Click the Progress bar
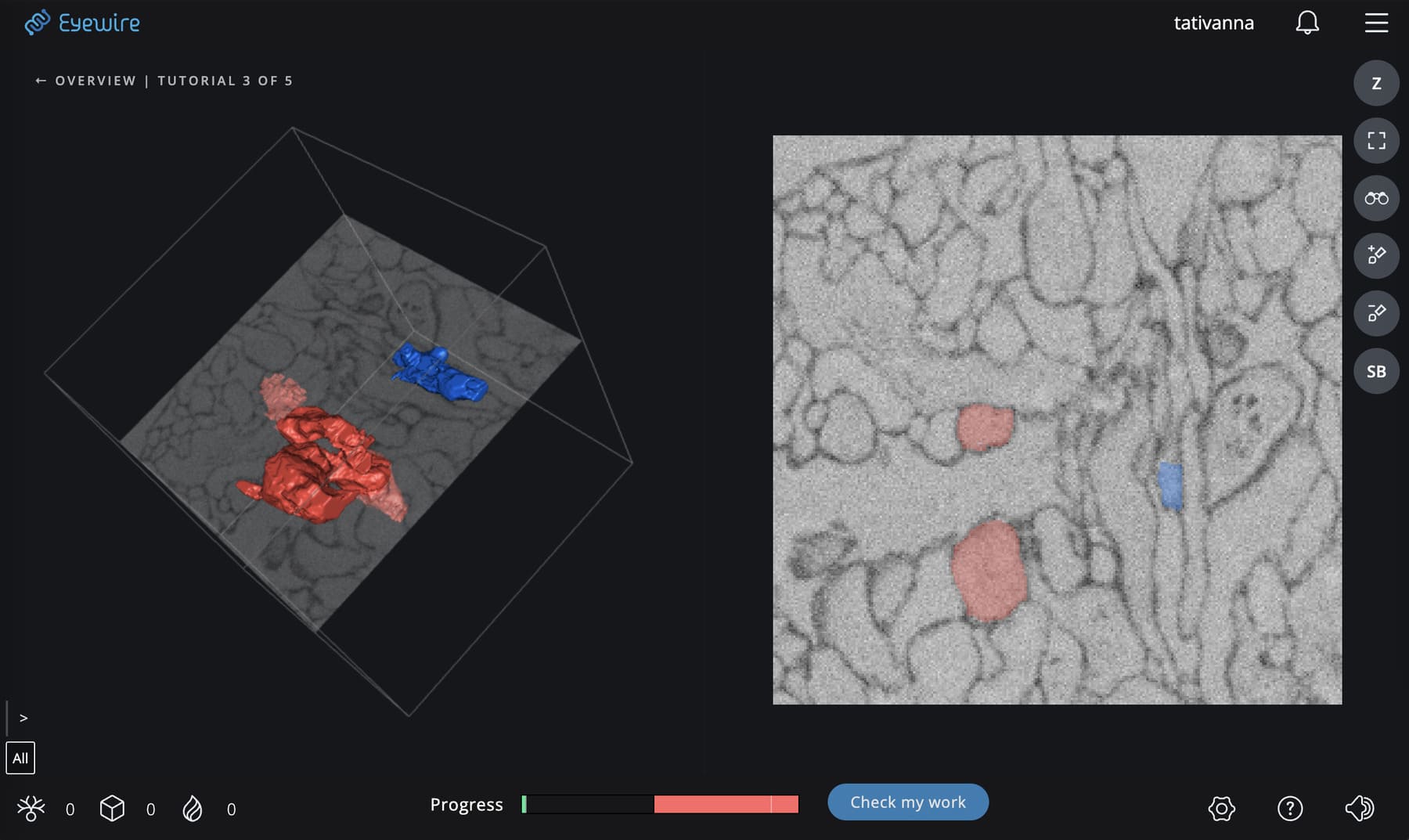The height and width of the screenshot is (840, 1409). [x=660, y=804]
